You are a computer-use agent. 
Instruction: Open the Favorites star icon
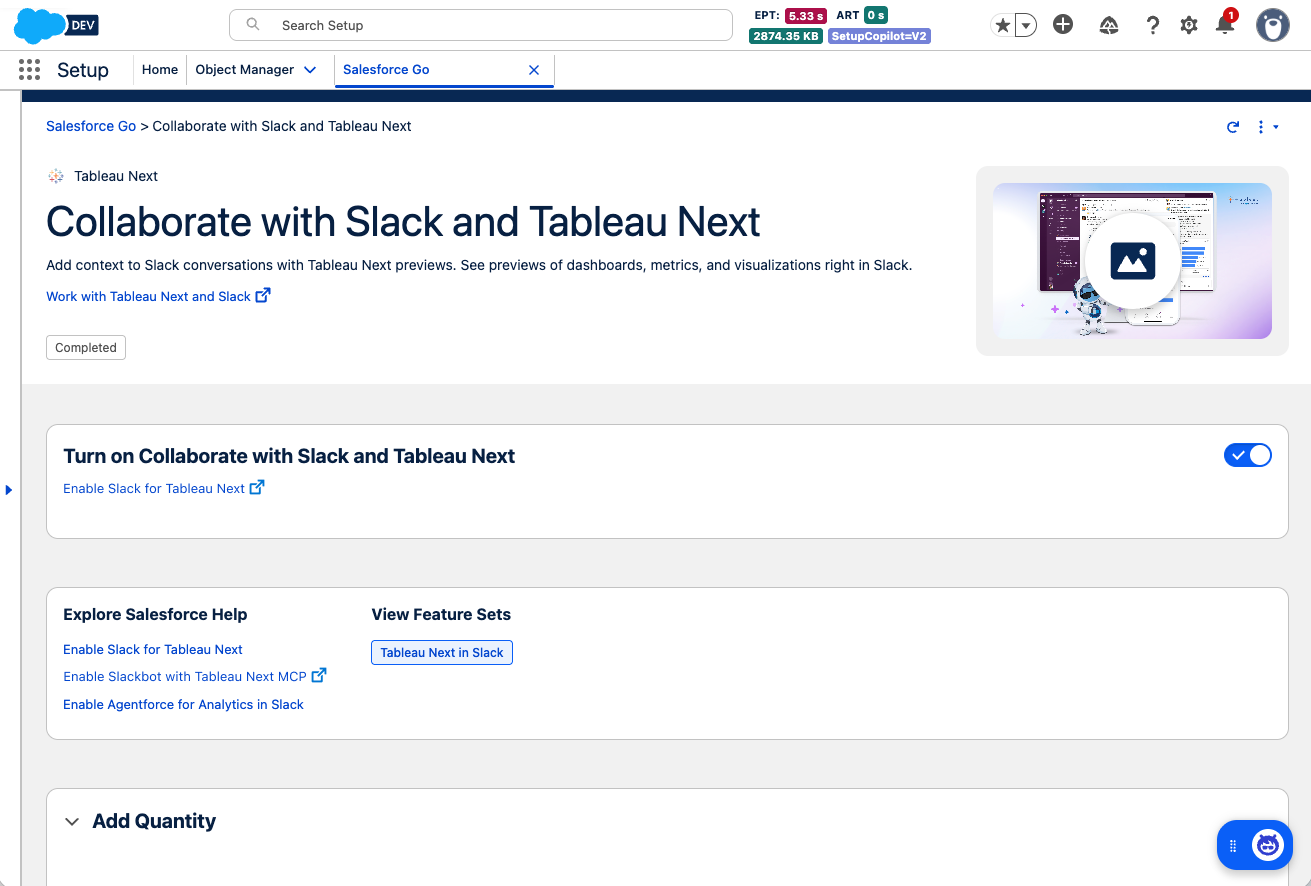[x=1002, y=26]
